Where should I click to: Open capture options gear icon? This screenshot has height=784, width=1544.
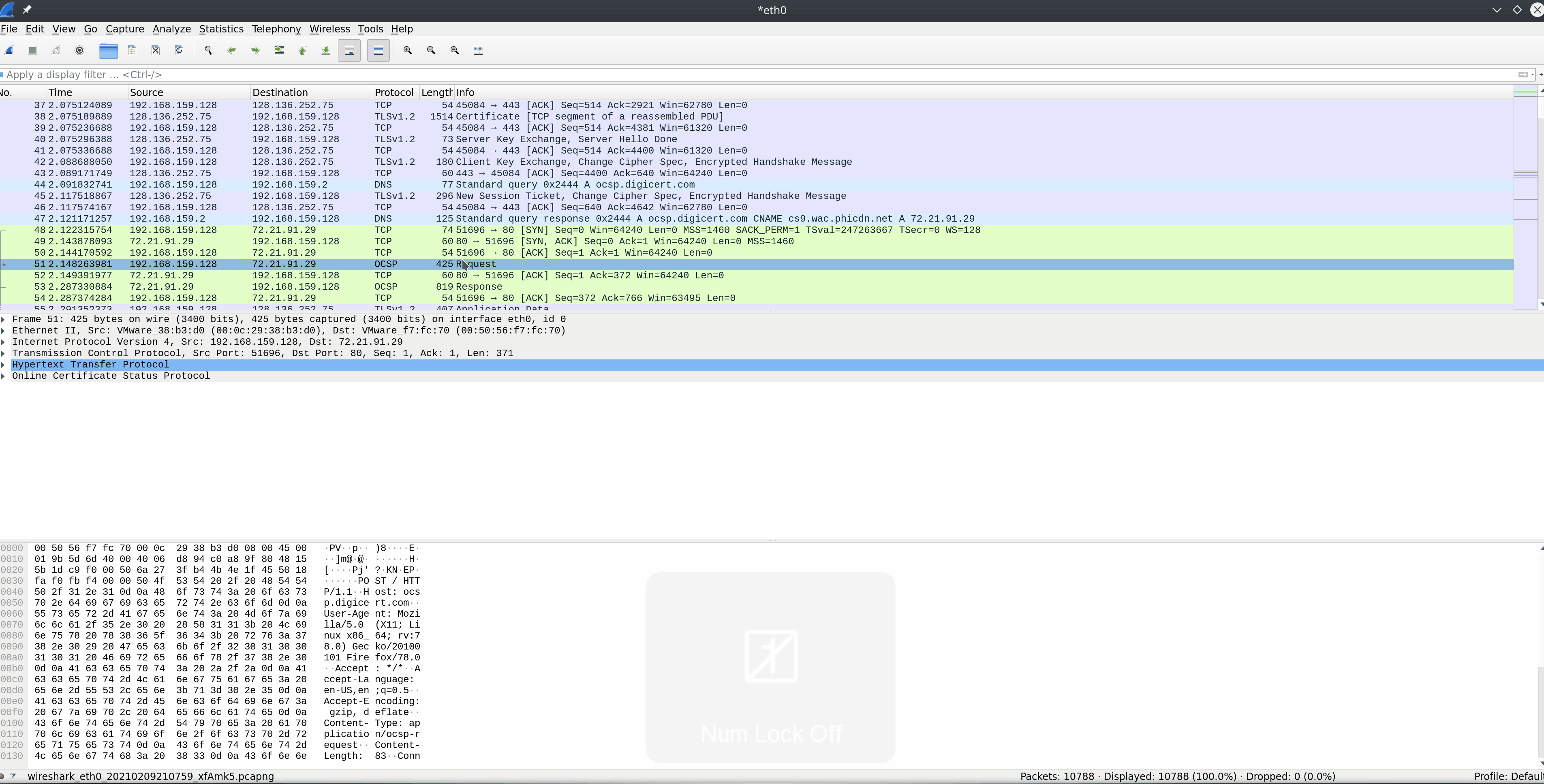click(79, 50)
